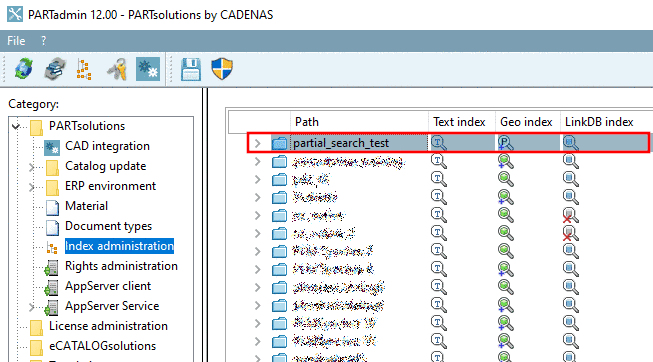The width and height of the screenshot is (653, 362).
Task: Select Index administration in category tree
Action: click(119, 246)
